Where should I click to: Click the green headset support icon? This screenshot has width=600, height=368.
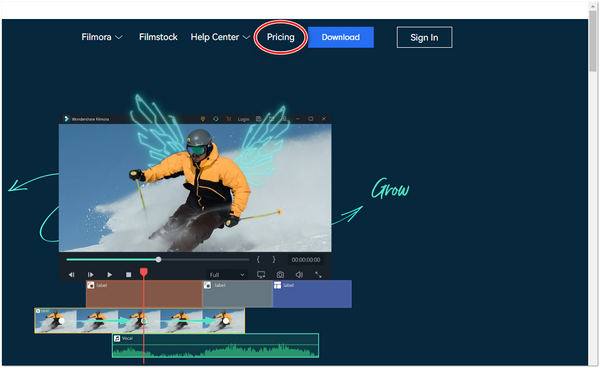pyautogui.click(x=215, y=119)
